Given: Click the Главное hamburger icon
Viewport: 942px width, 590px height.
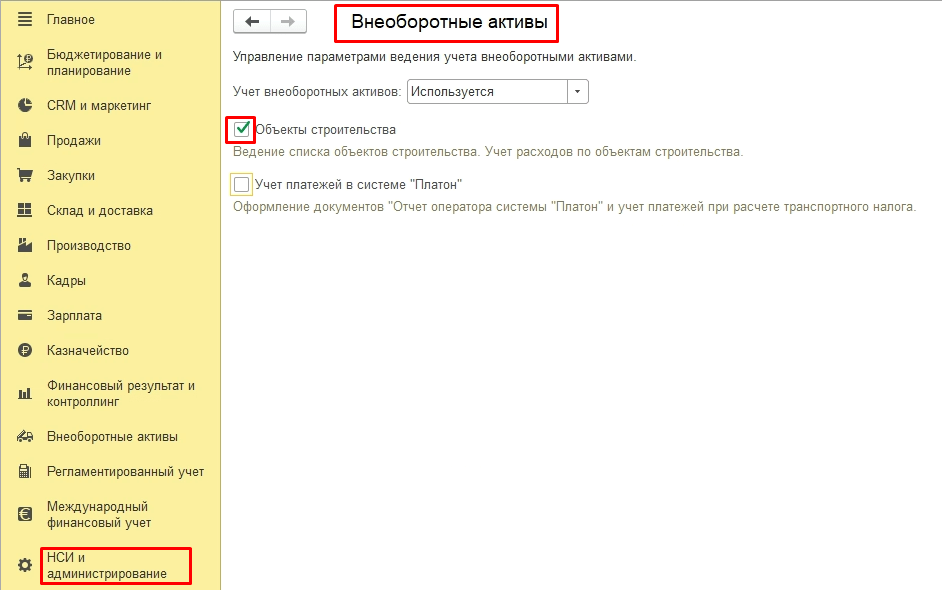Looking at the screenshot, I should [25, 19].
